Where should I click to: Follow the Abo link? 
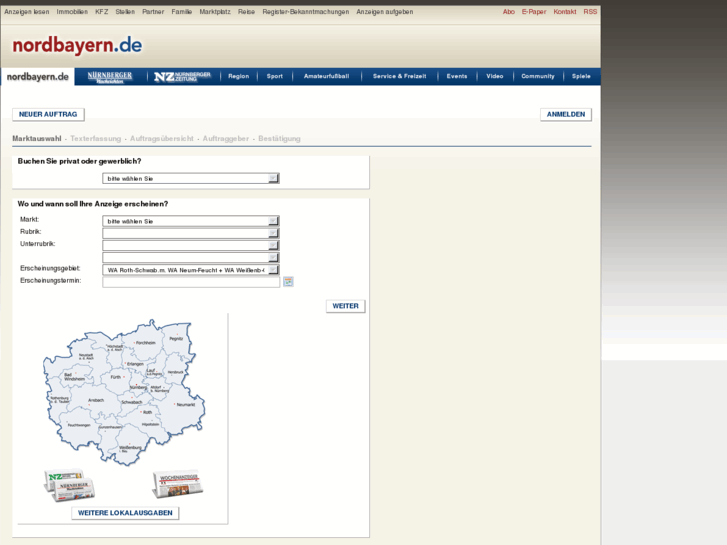coord(509,12)
